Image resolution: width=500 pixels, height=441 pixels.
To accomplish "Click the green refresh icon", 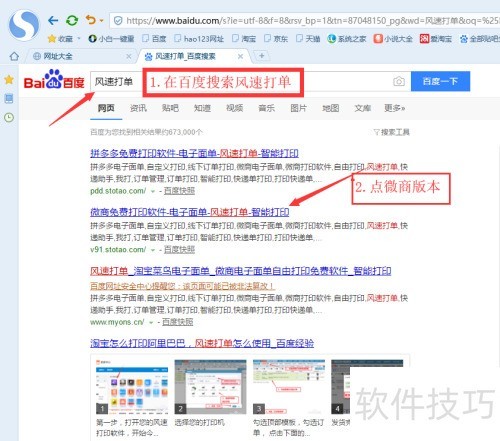I will coord(72,21).
